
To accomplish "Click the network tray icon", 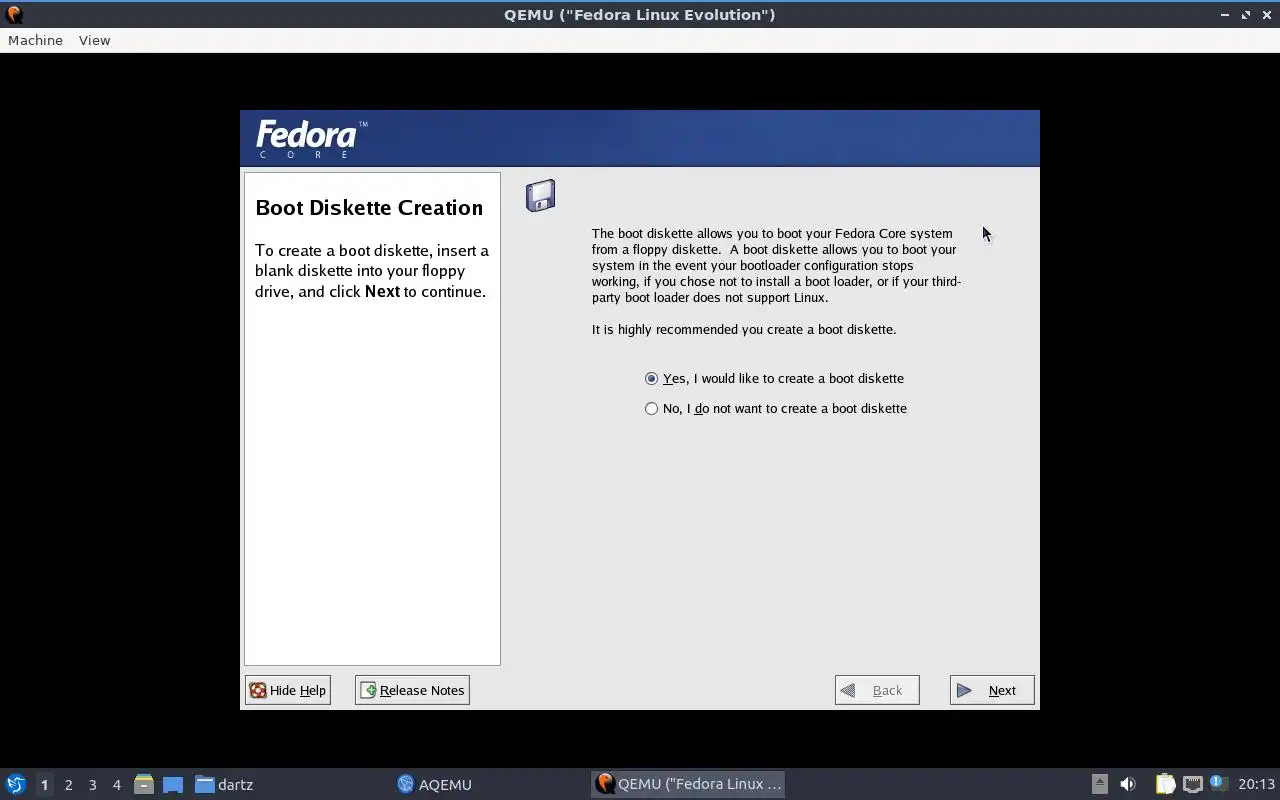I will (1192, 784).
